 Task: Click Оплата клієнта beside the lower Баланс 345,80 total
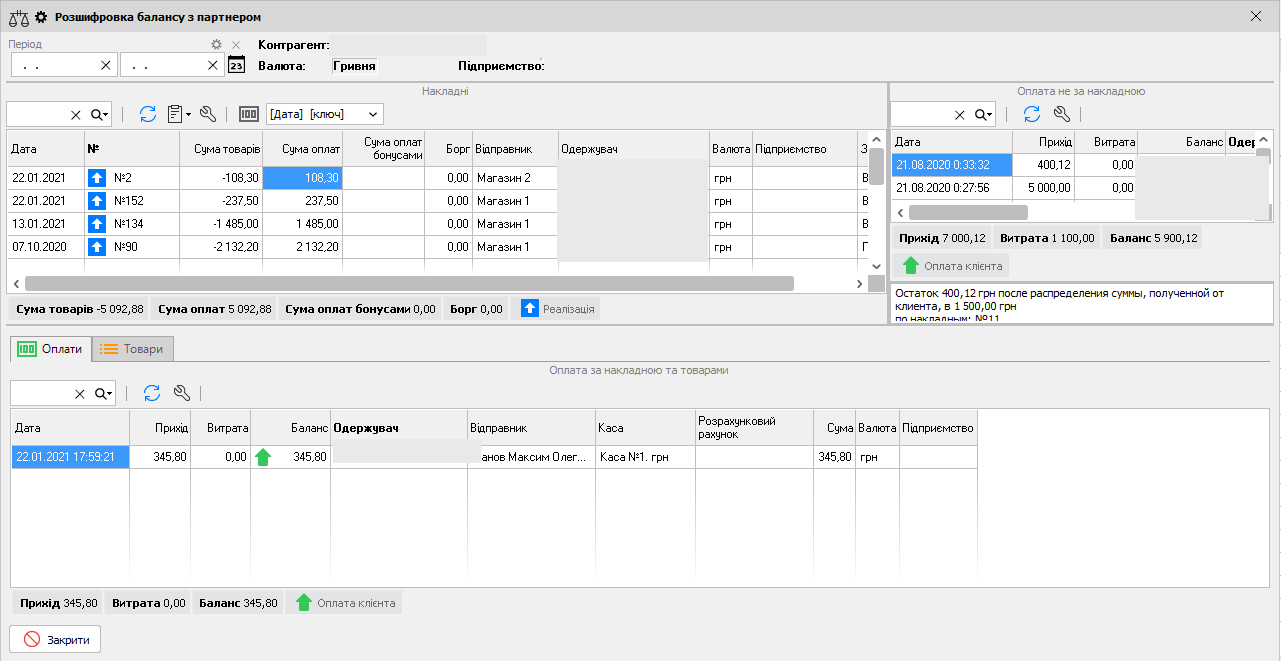pyautogui.click(x=344, y=603)
